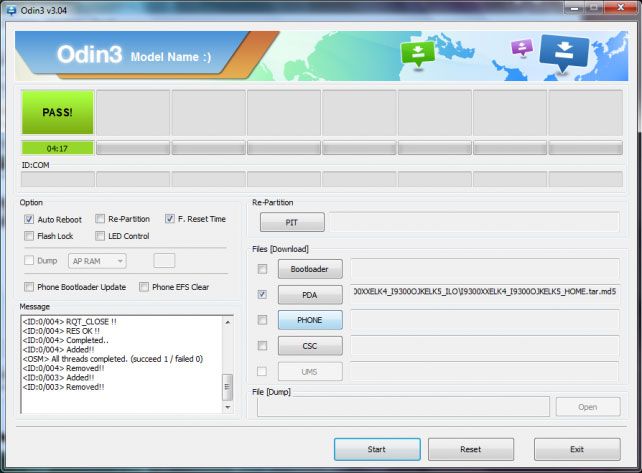Click the small field beside AP RAM
This screenshot has height=473, width=642.
164,260
